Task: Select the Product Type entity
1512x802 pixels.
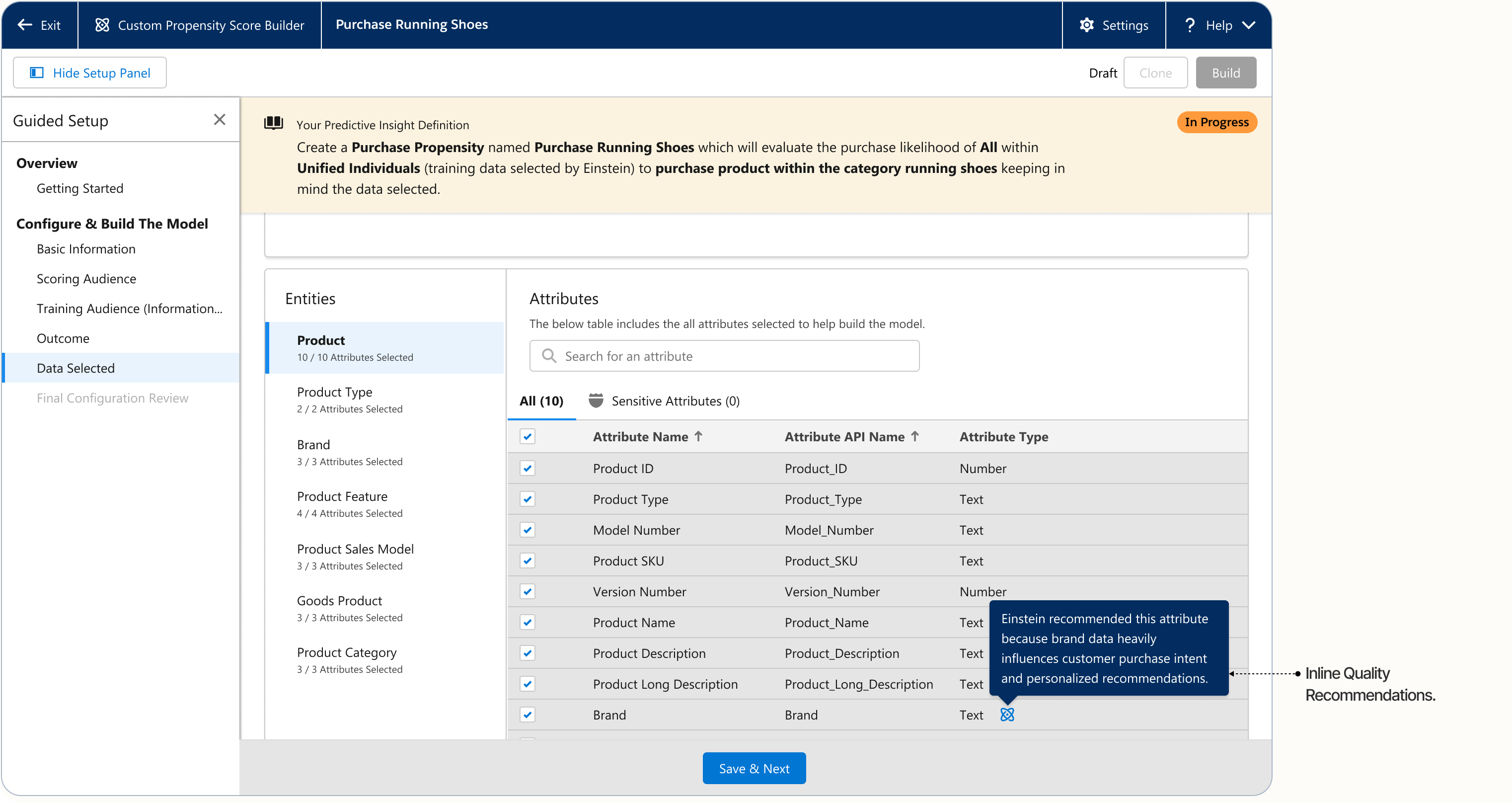Action: [x=385, y=399]
